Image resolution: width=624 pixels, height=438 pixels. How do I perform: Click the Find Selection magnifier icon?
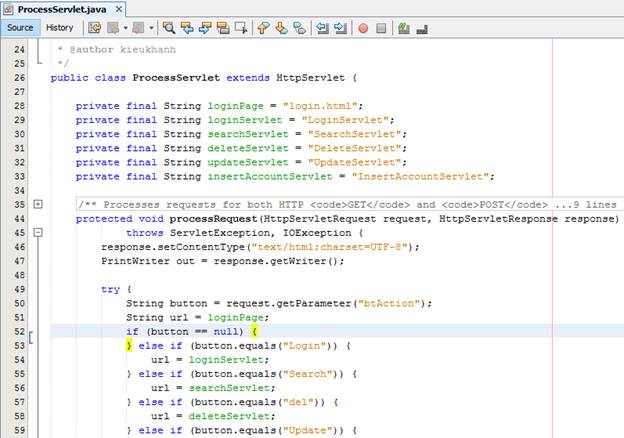tap(168, 28)
